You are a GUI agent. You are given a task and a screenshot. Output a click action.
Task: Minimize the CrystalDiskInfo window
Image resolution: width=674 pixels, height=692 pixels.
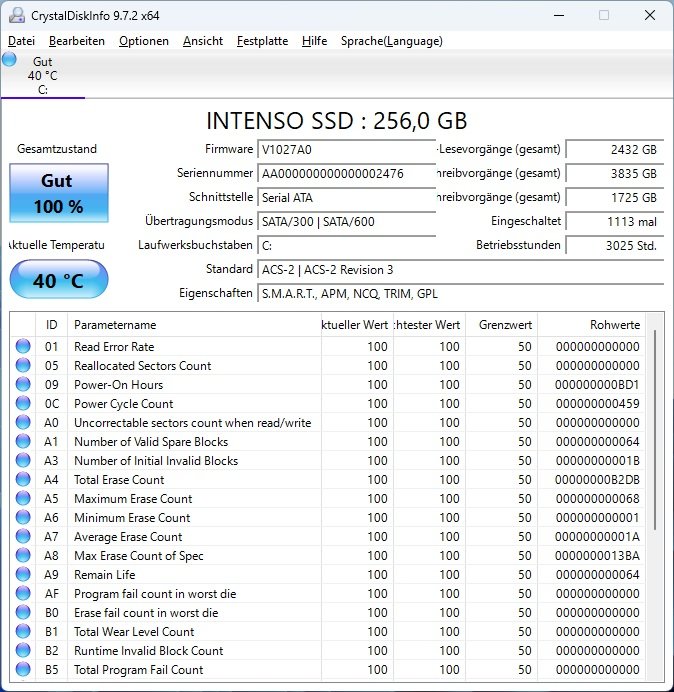click(559, 15)
